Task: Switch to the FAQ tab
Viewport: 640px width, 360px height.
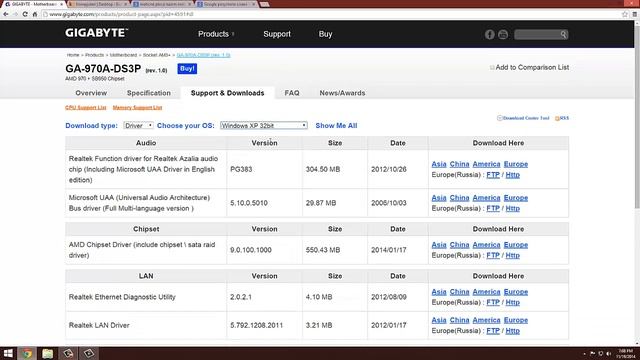Action: tap(292, 93)
